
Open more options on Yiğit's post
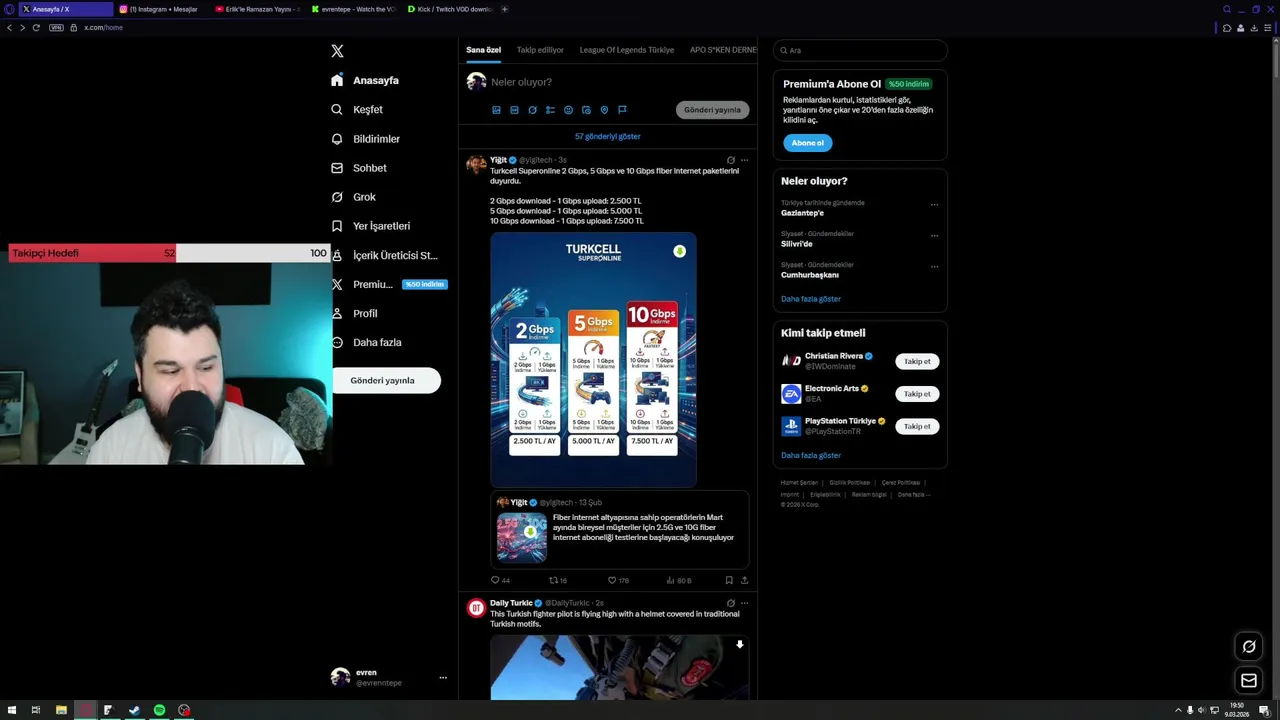tap(744, 160)
